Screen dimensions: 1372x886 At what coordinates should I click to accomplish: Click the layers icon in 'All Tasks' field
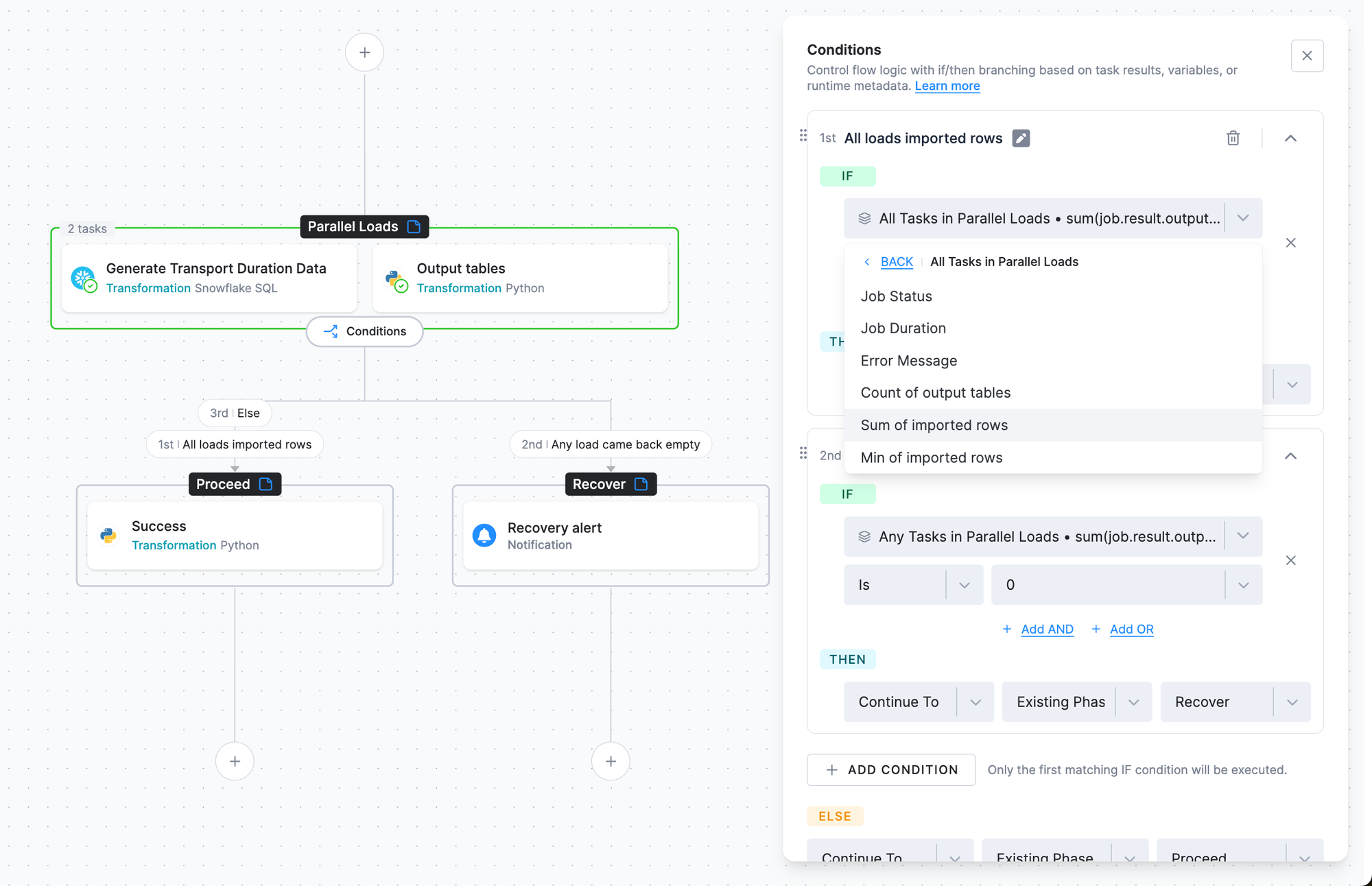tap(864, 219)
